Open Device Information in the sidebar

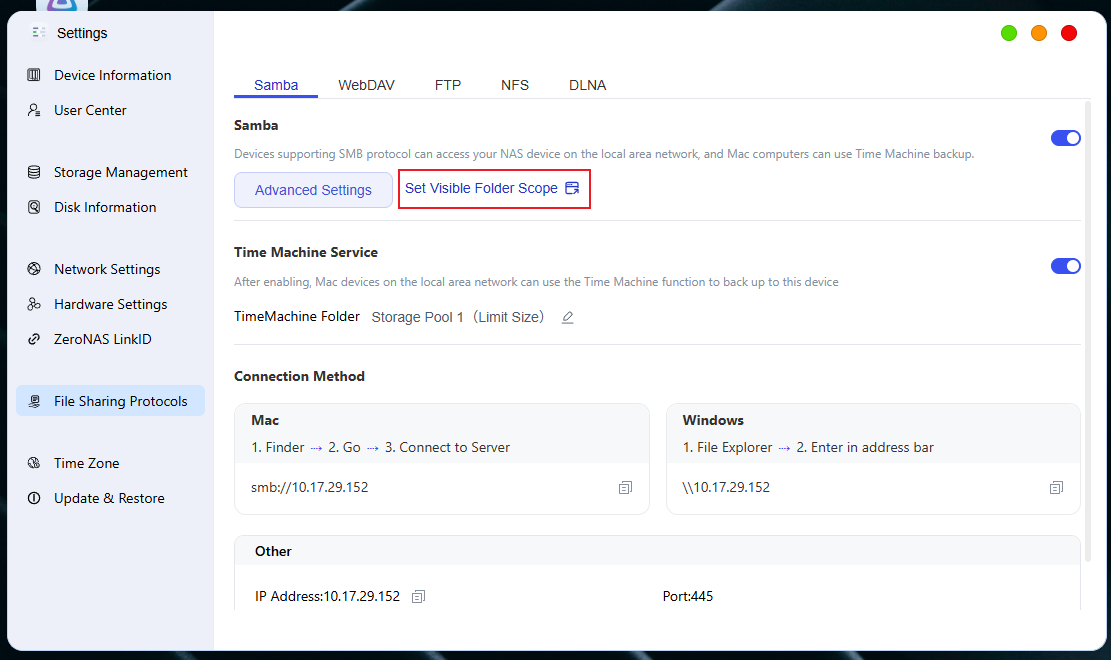pyautogui.click(x=111, y=75)
